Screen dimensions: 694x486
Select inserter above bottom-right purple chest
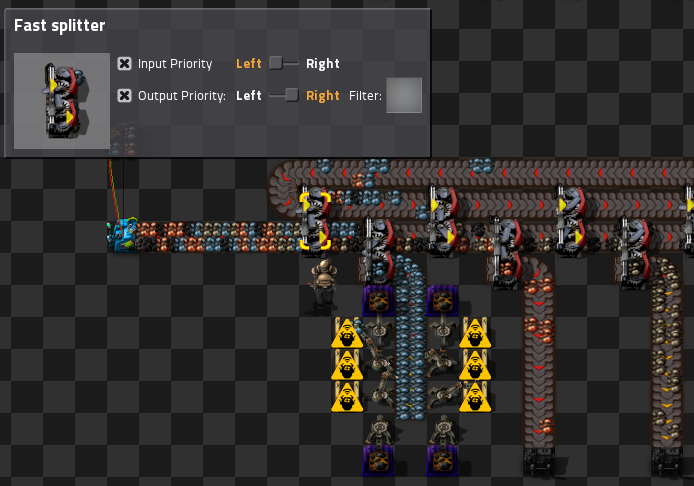click(x=443, y=429)
